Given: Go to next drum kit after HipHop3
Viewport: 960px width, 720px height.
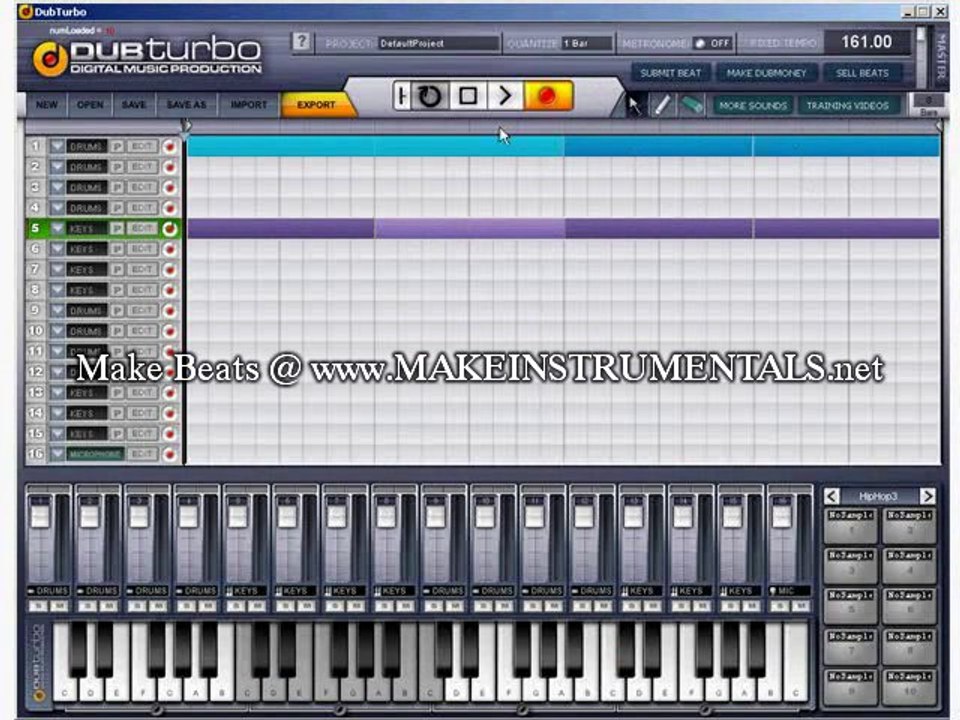Looking at the screenshot, I should click(928, 495).
